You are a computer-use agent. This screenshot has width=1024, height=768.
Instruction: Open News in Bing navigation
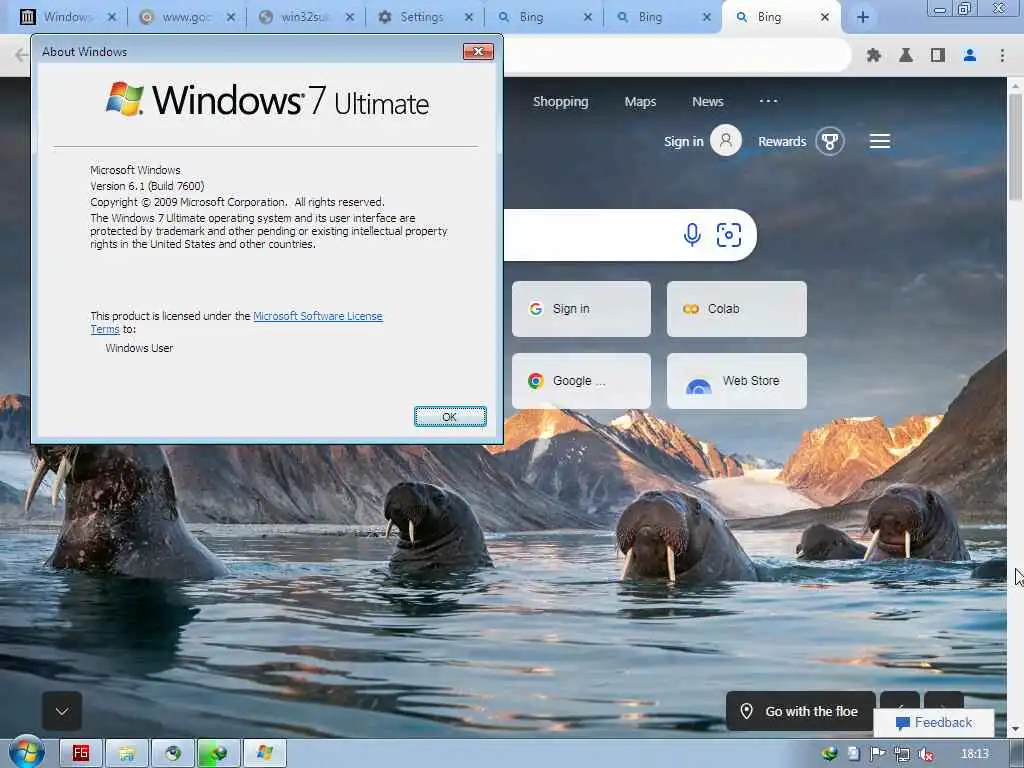(708, 102)
